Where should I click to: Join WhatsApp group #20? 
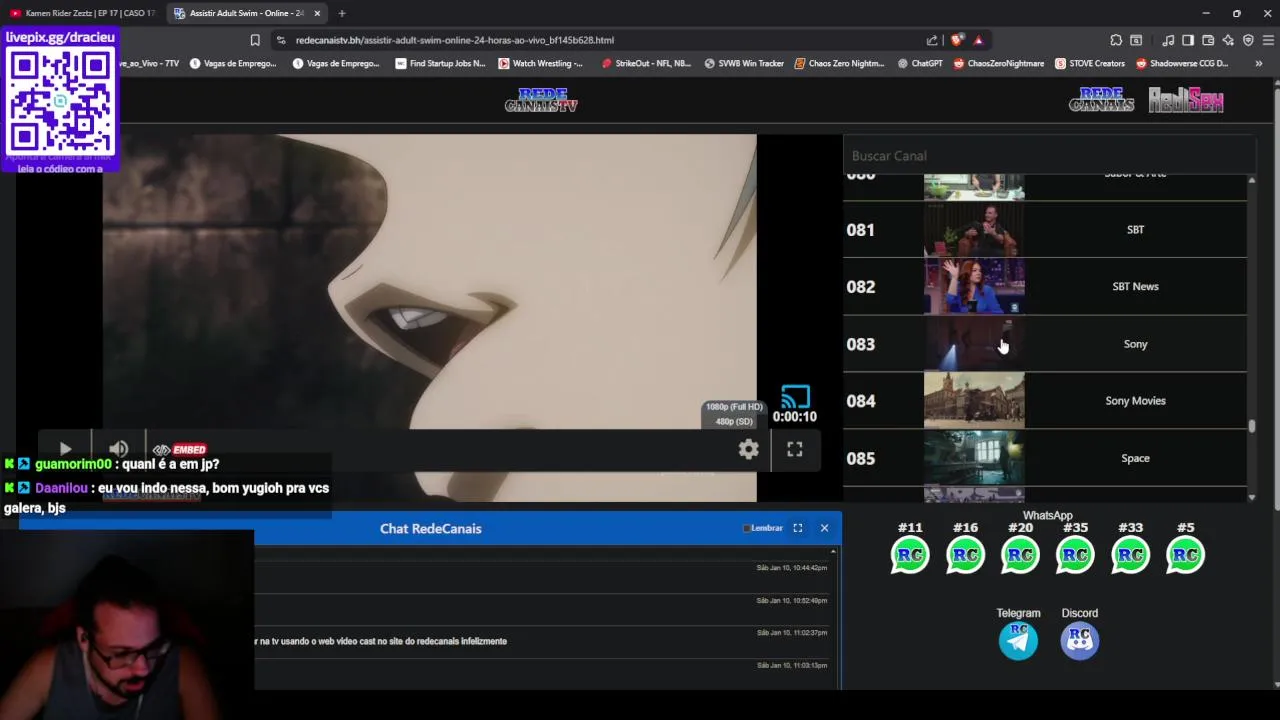[1020, 555]
